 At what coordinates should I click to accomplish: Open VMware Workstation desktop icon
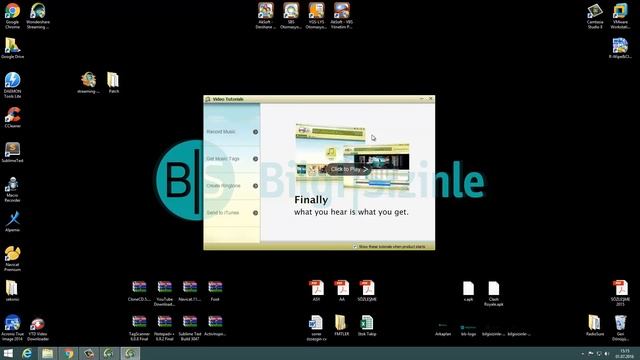tap(620, 16)
